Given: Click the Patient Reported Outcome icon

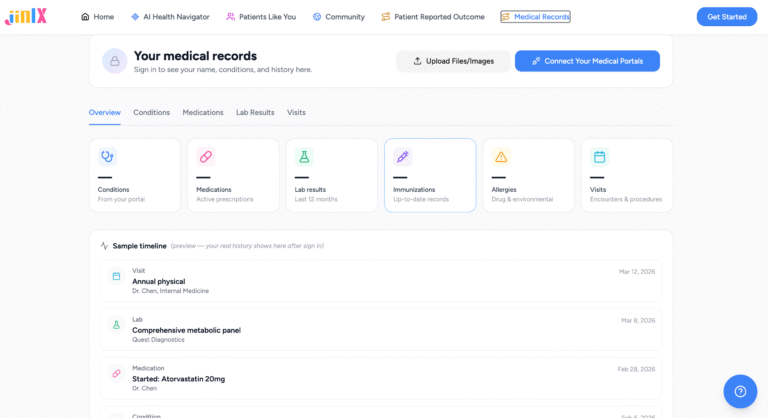Looking at the screenshot, I should pos(386,17).
